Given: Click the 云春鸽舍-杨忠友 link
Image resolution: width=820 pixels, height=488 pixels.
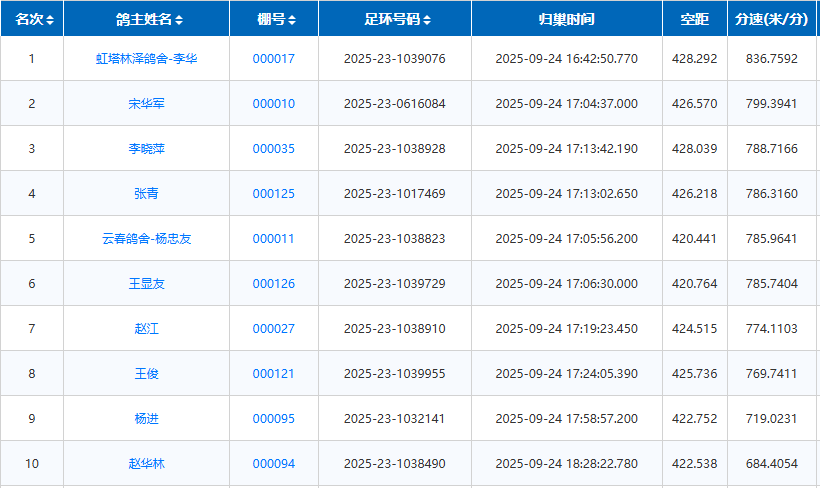Looking at the screenshot, I should (x=146, y=239).
